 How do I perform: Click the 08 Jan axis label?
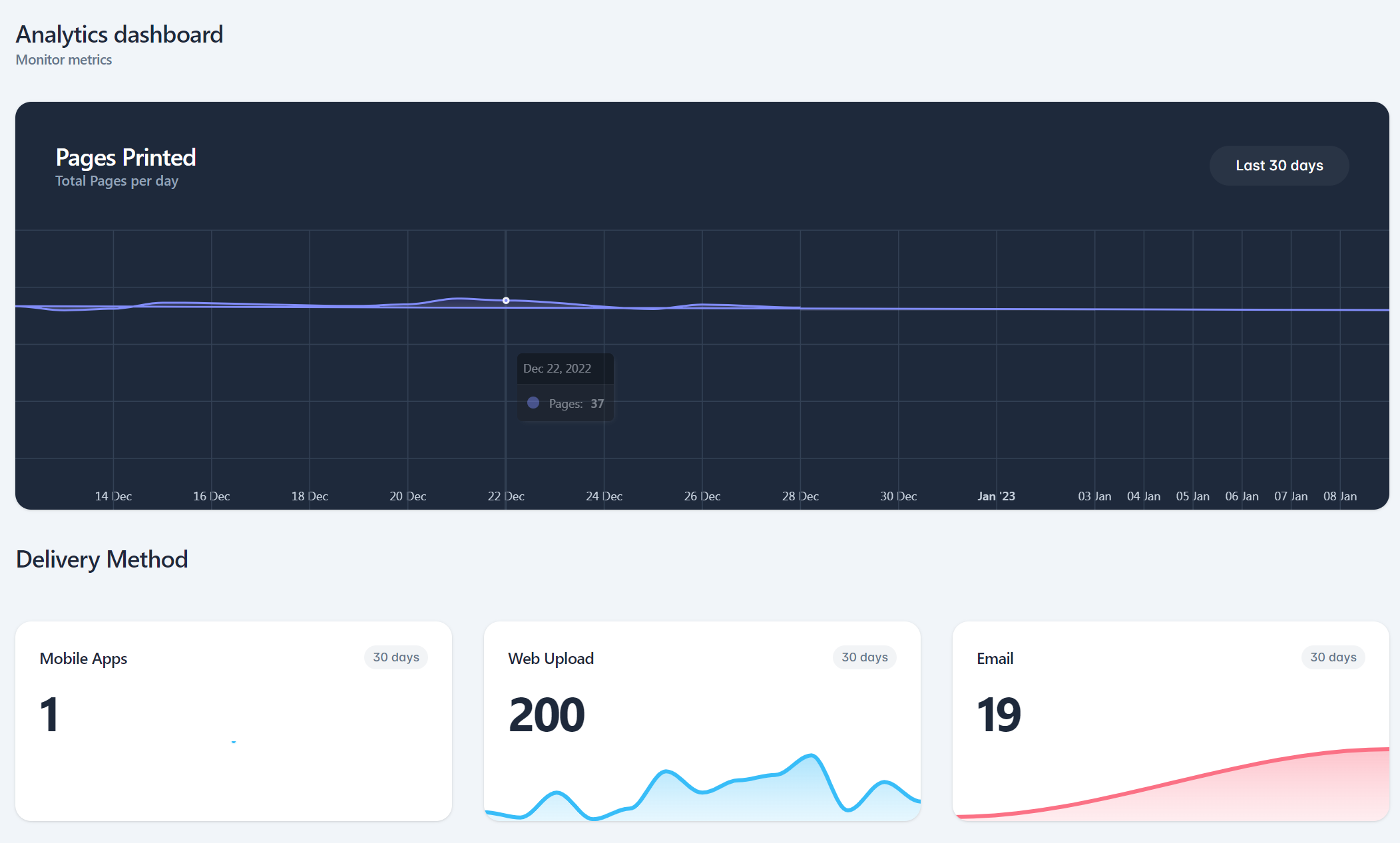coord(1339,496)
